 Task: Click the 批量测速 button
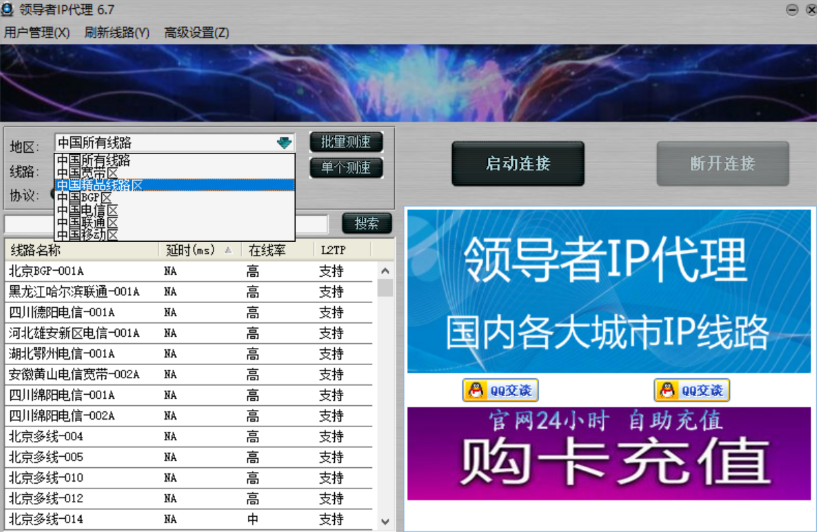coord(346,142)
